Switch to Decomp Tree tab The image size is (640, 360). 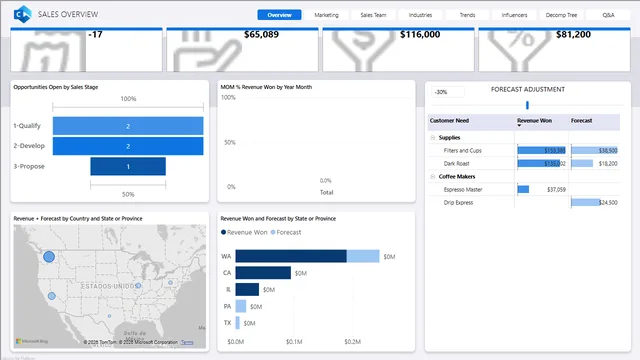pos(561,15)
